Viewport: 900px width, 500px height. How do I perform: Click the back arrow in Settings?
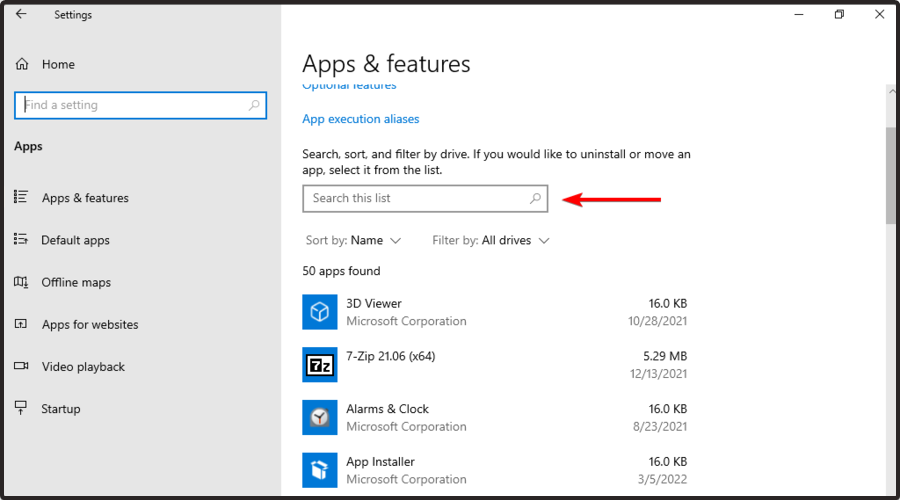coord(21,14)
